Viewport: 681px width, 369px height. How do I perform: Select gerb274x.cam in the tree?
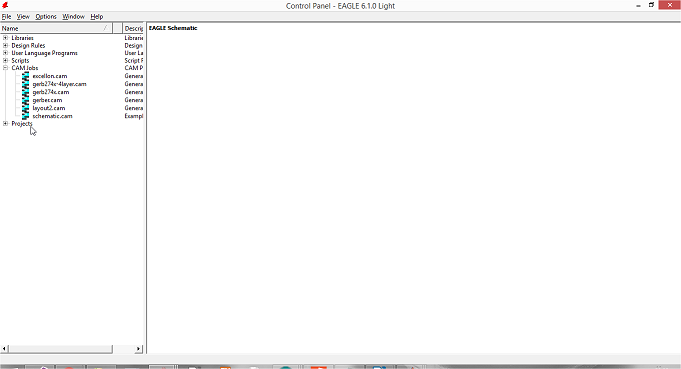coord(51,92)
